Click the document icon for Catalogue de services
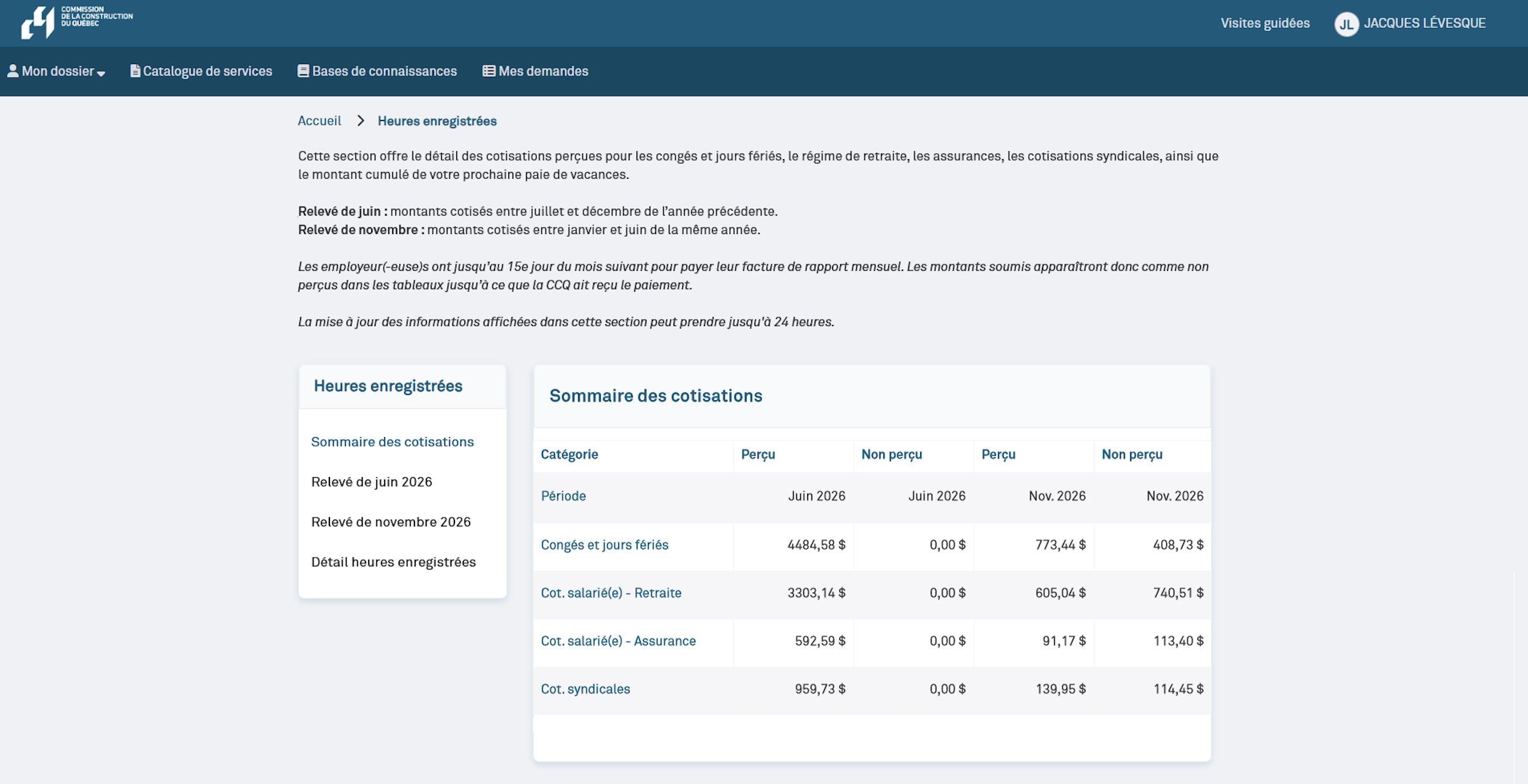Image resolution: width=1528 pixels, height=784 pixels. click(135, 71)
